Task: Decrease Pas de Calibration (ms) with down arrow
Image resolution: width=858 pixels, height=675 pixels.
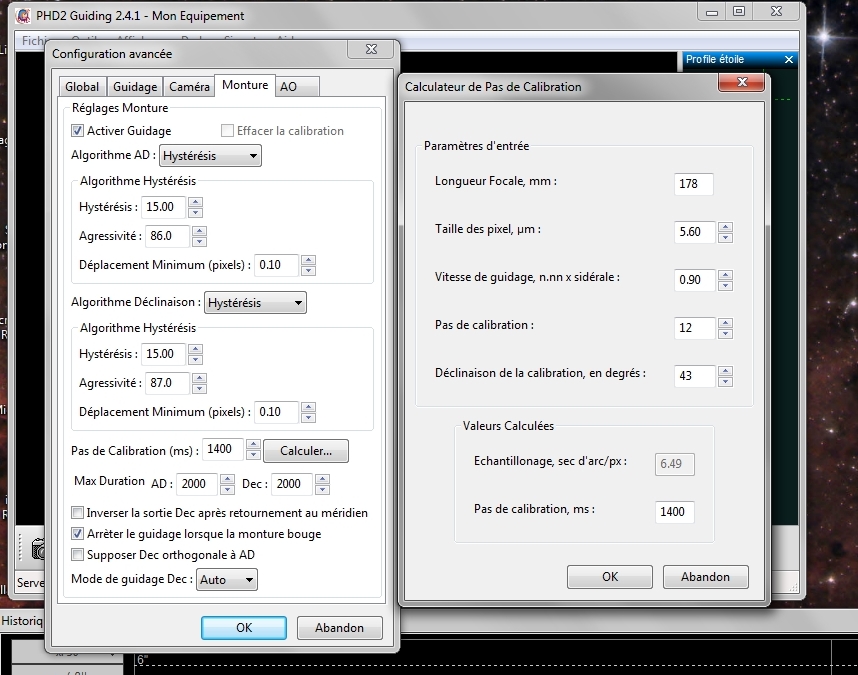Action: [x=253, y=455]
